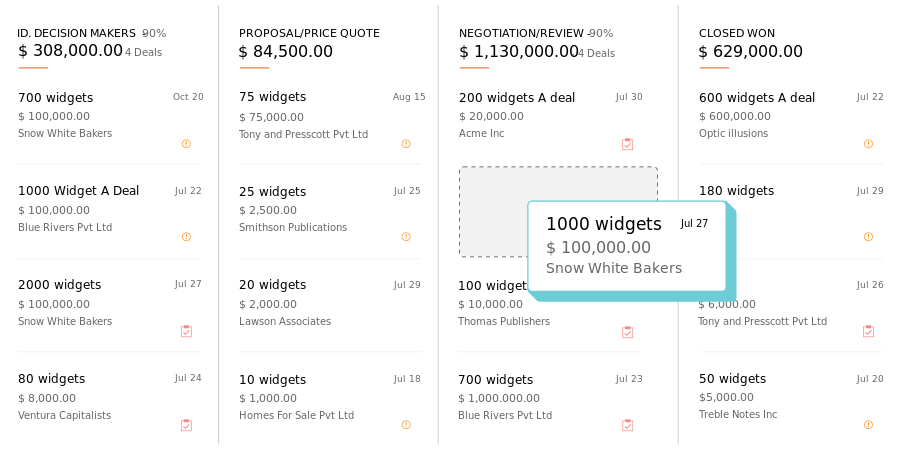The height and width of the screenshot is (450, 900).
Task: Open task clipboard icon on Thomas Publishers deal
Action: [627, 332]
